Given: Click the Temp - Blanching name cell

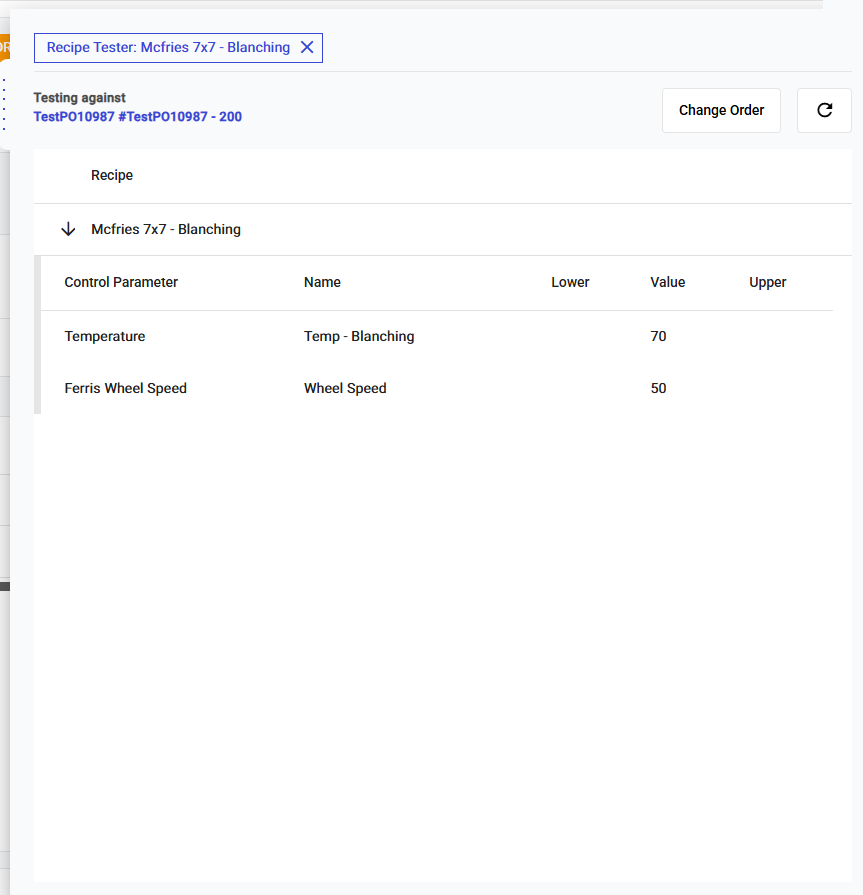Looking at the screenshot, I should [359, 337].
